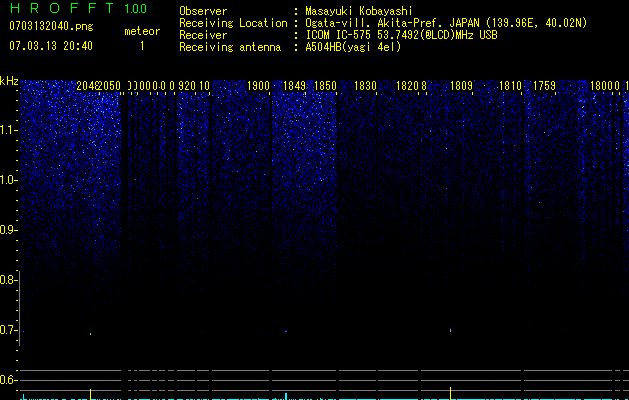Screen dimensions: 629x400
Task: Select the Ogata-vill. Akita-Pref. JAPAN location text
Action: pyautogui.click(x=446, y=23)
